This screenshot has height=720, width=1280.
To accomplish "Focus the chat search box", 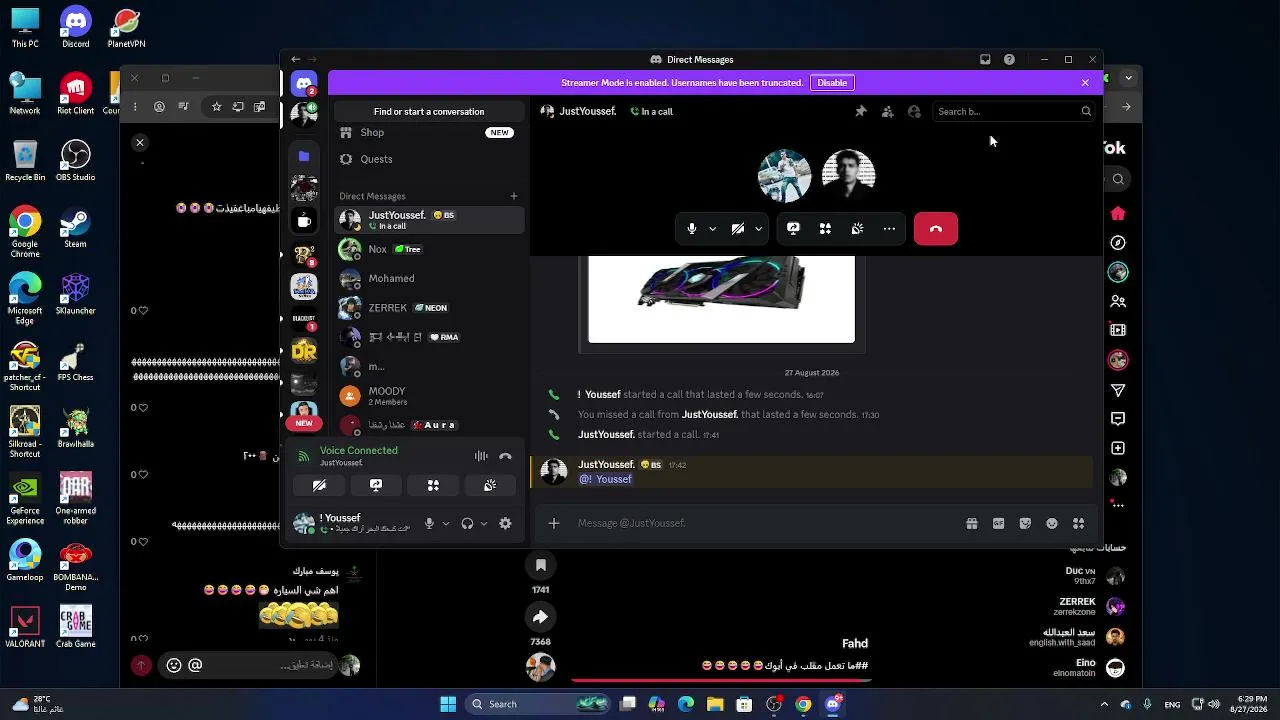I will coord(1013,112).
